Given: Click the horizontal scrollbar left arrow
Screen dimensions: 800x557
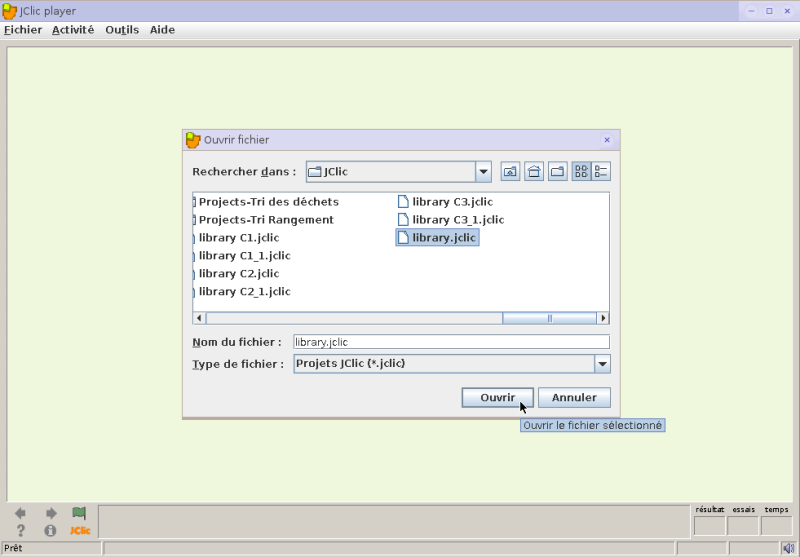Looking at the screenshot, I should [x=199, y=318].
